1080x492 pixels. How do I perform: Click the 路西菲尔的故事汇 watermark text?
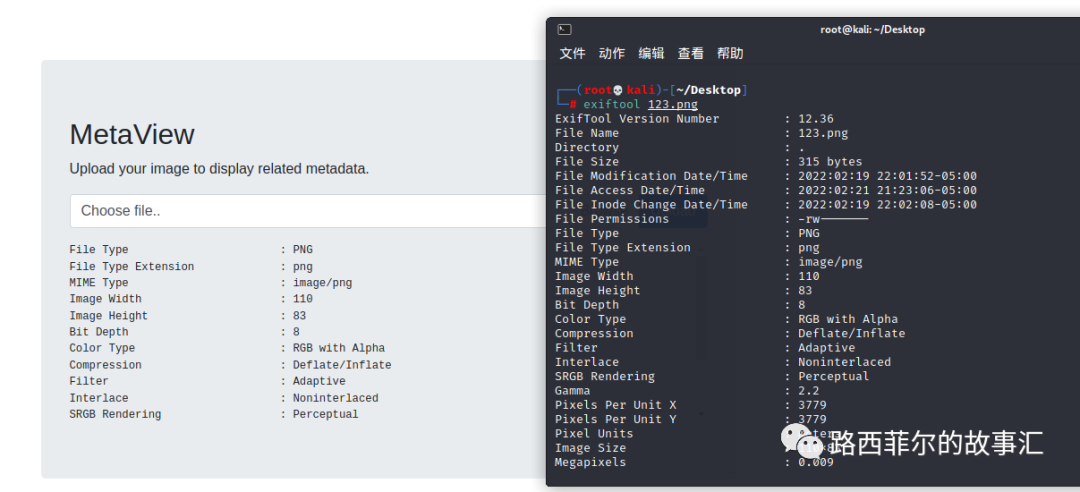coord(936,443)
